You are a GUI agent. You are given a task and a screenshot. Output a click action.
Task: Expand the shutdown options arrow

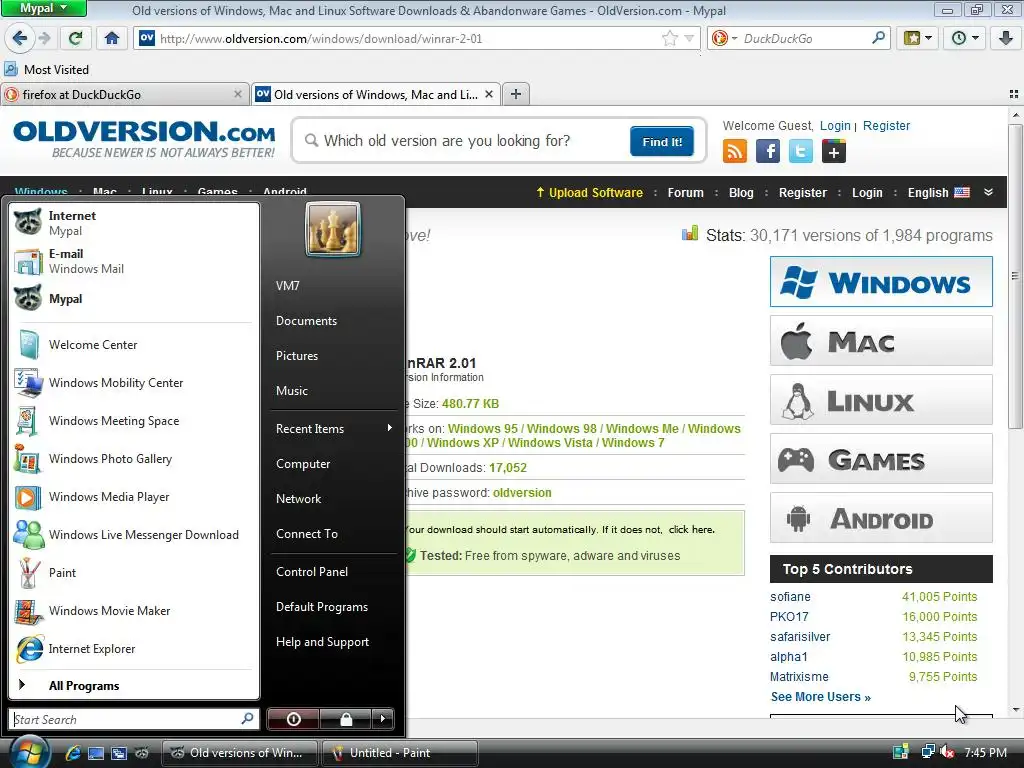pos(383,719)
